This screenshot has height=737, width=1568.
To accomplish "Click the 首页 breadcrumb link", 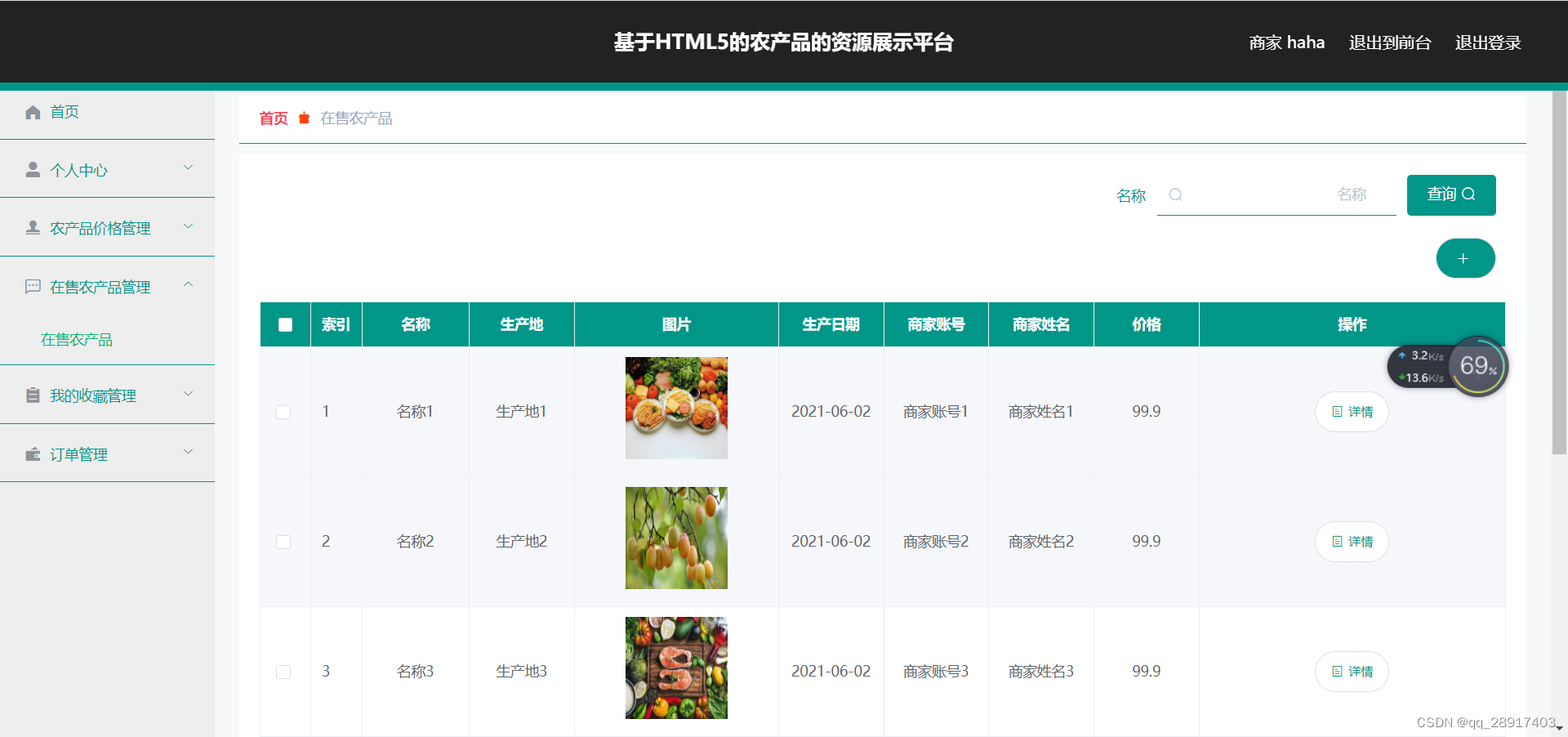I will (274, 118).
